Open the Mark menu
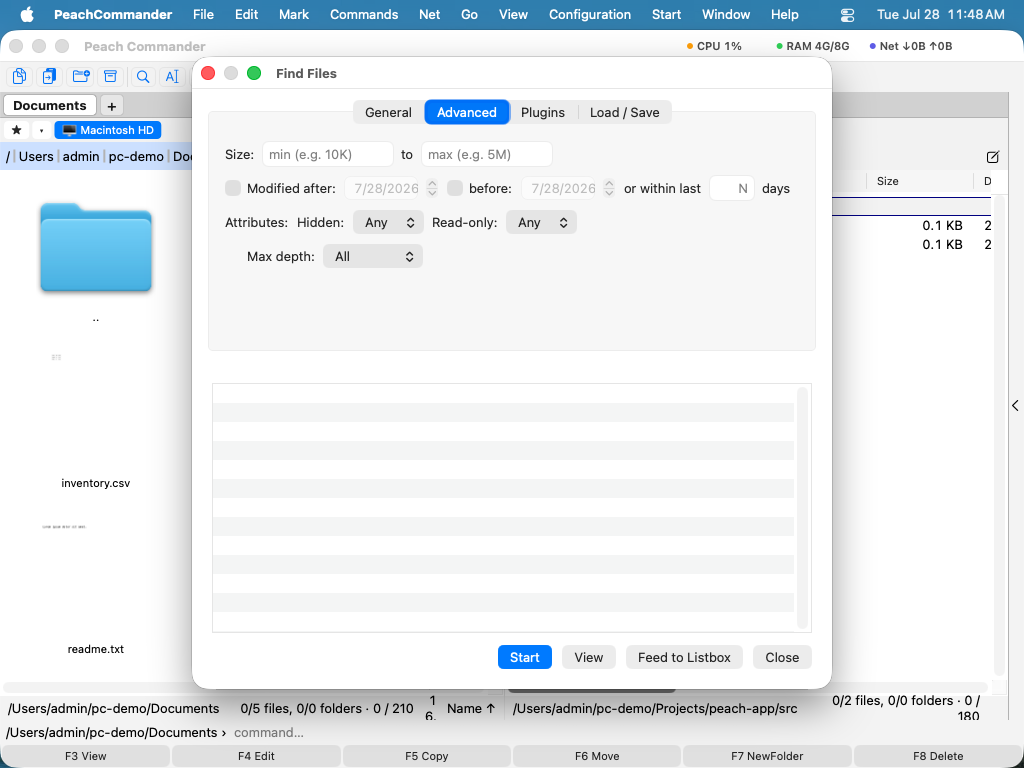 point(294,14)
